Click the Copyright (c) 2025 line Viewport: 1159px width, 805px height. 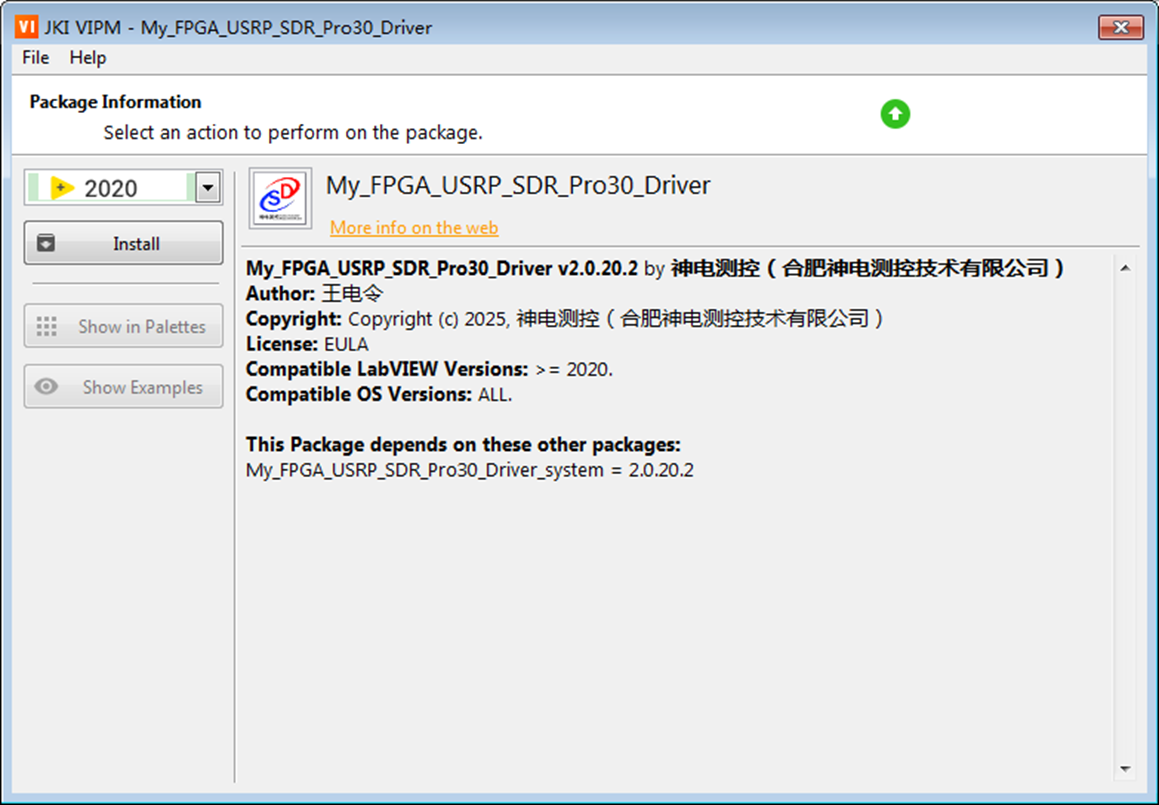point(565,319)
